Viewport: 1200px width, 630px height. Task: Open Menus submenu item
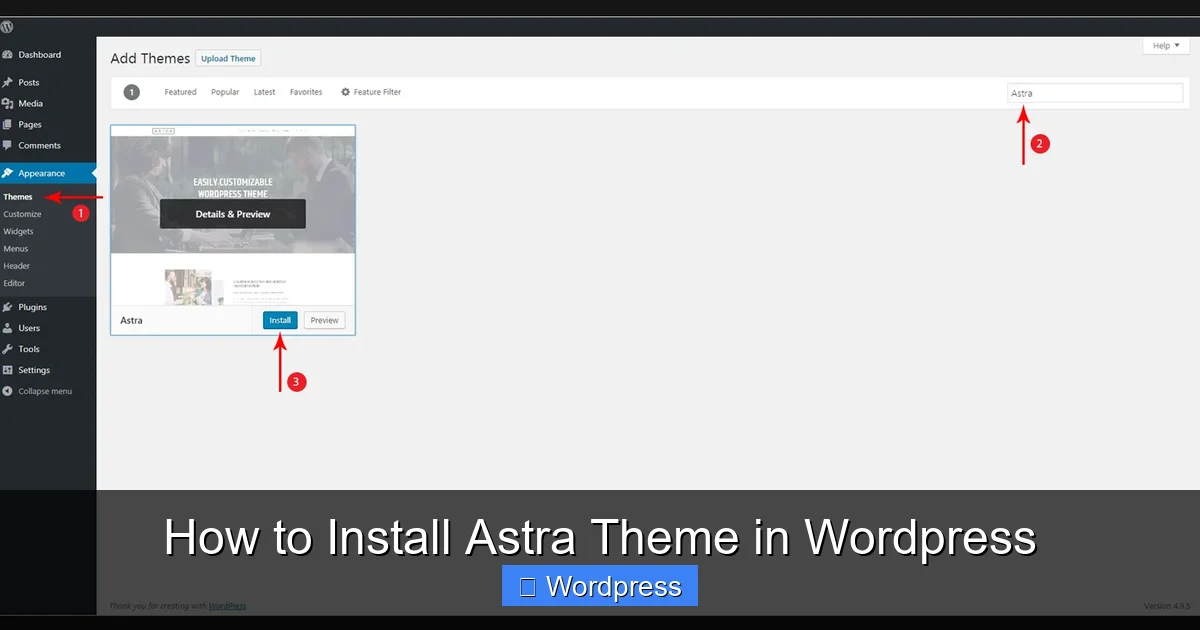(x=16, y=248)
